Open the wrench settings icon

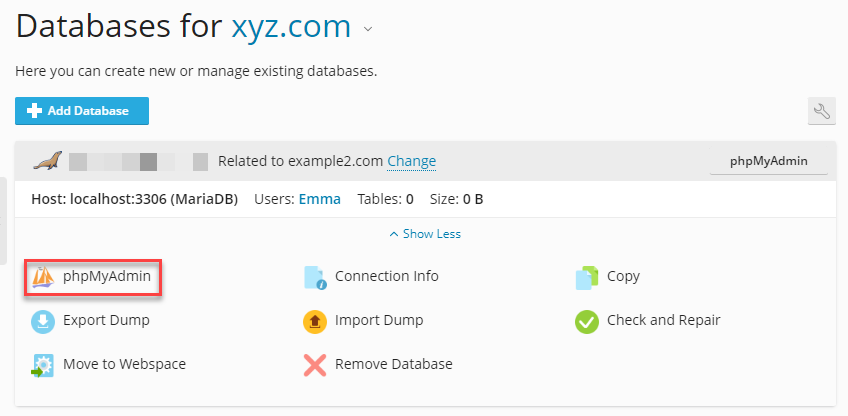821,111
